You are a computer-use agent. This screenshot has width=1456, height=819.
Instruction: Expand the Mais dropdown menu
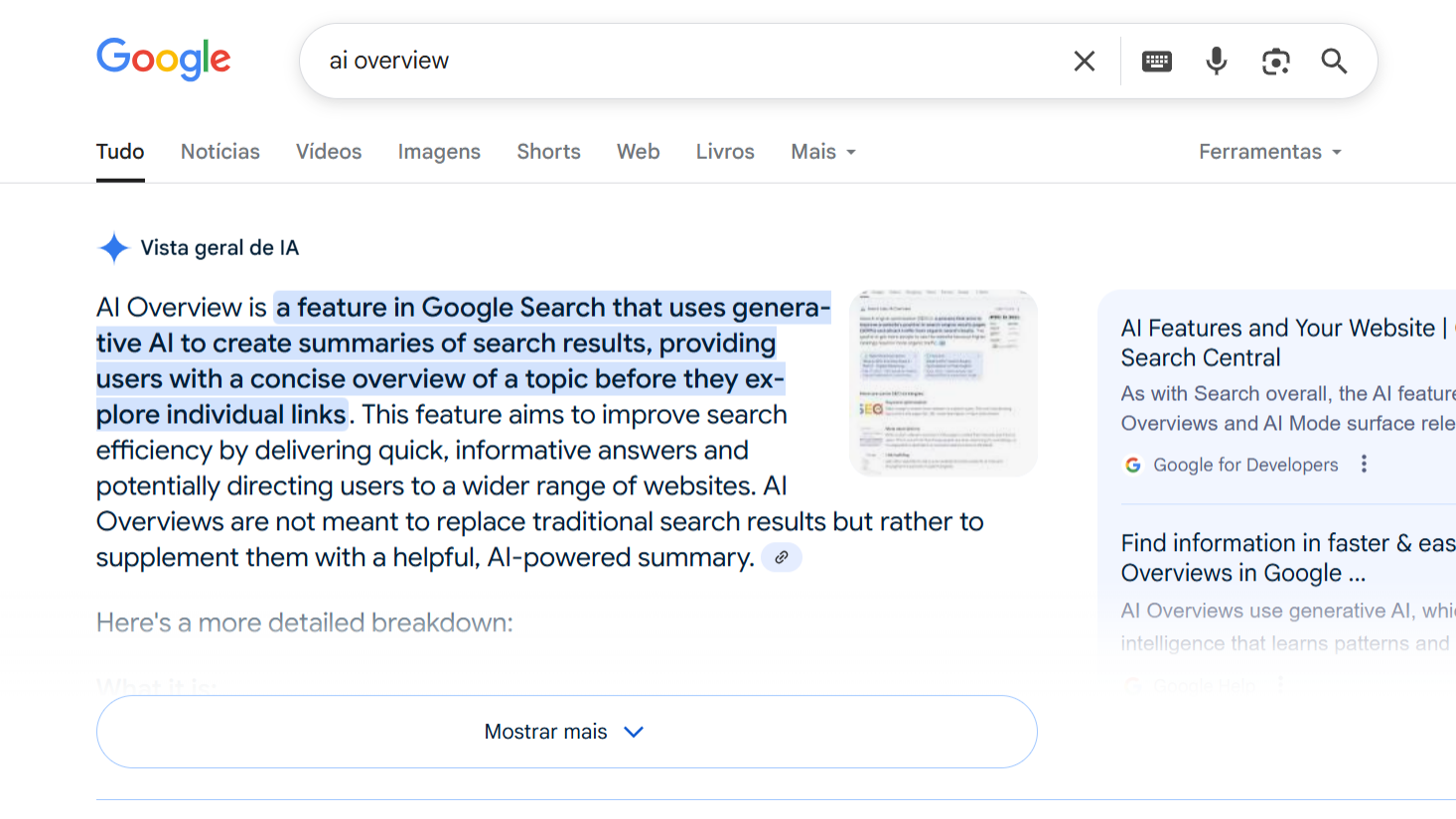coord(822,152)
